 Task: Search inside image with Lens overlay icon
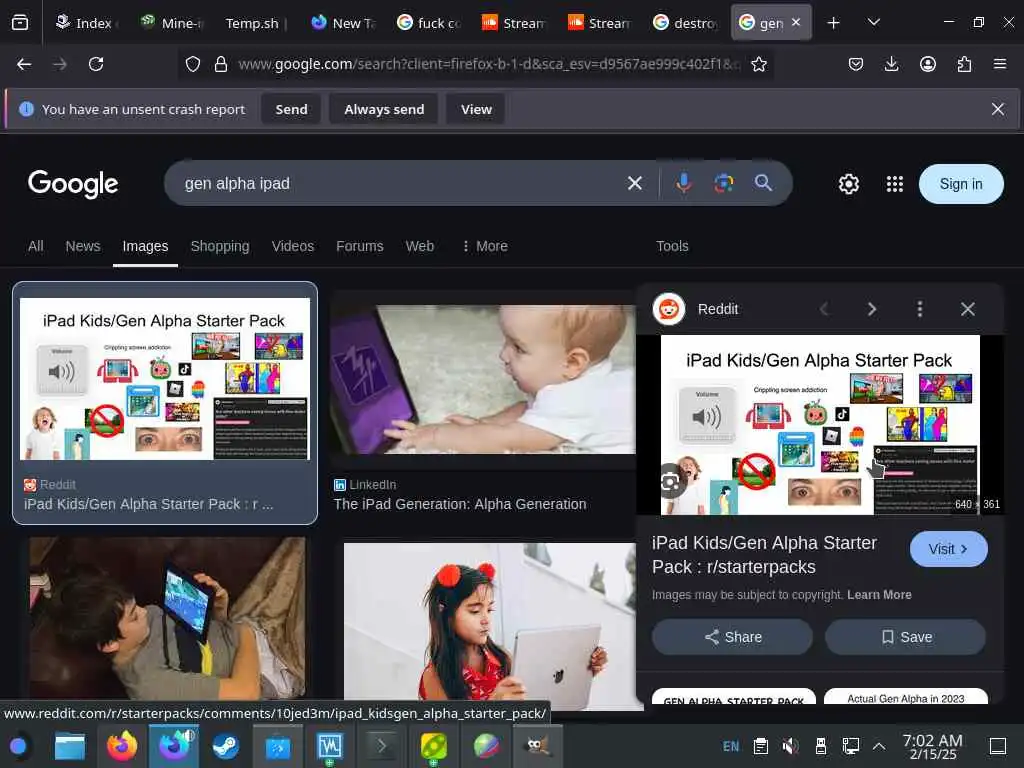point(670,482)
